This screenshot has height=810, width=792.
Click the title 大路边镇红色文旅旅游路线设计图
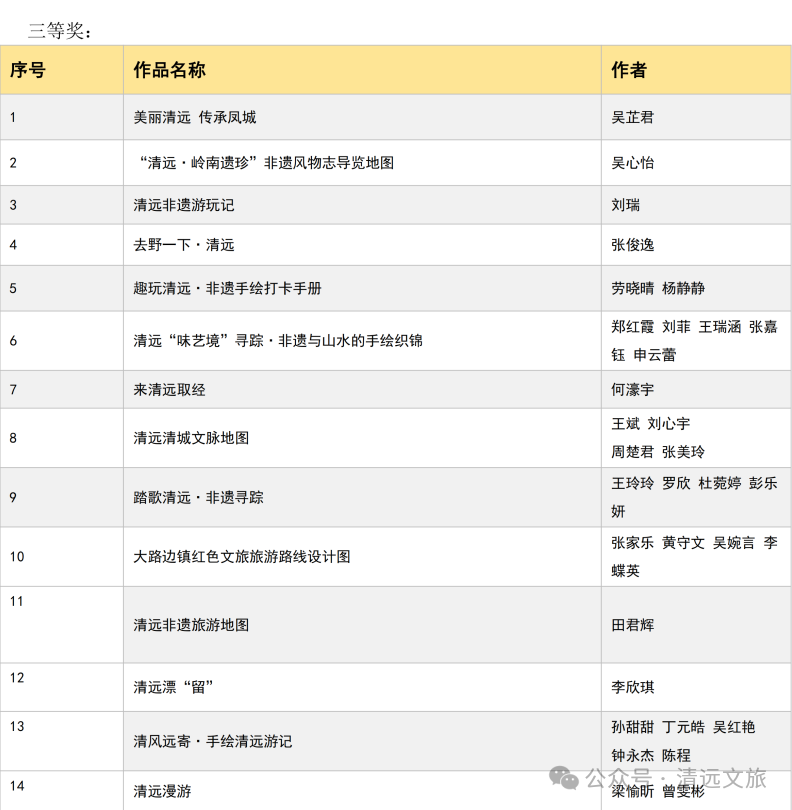[242, 556]
